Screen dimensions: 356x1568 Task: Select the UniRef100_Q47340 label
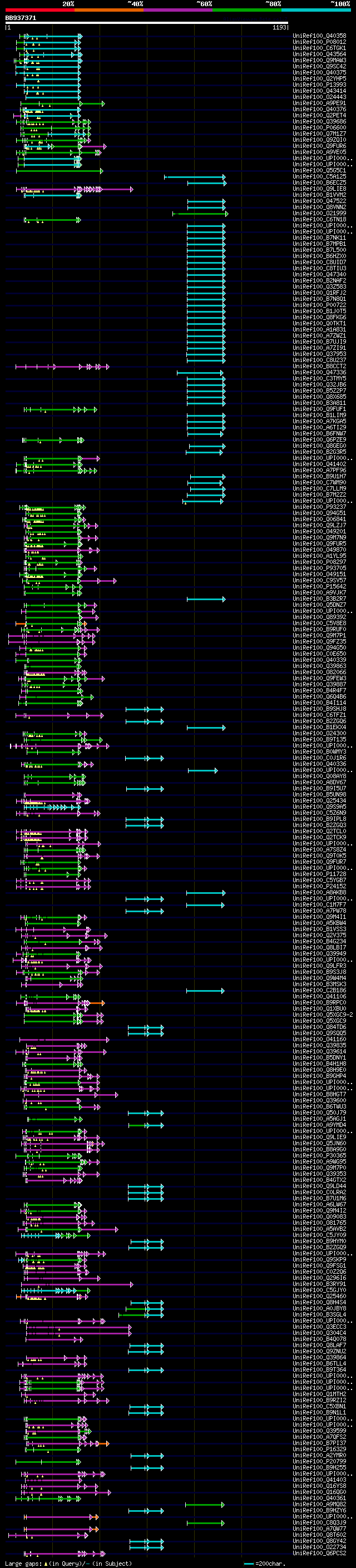pyautogui.click(x=319, y=275)
